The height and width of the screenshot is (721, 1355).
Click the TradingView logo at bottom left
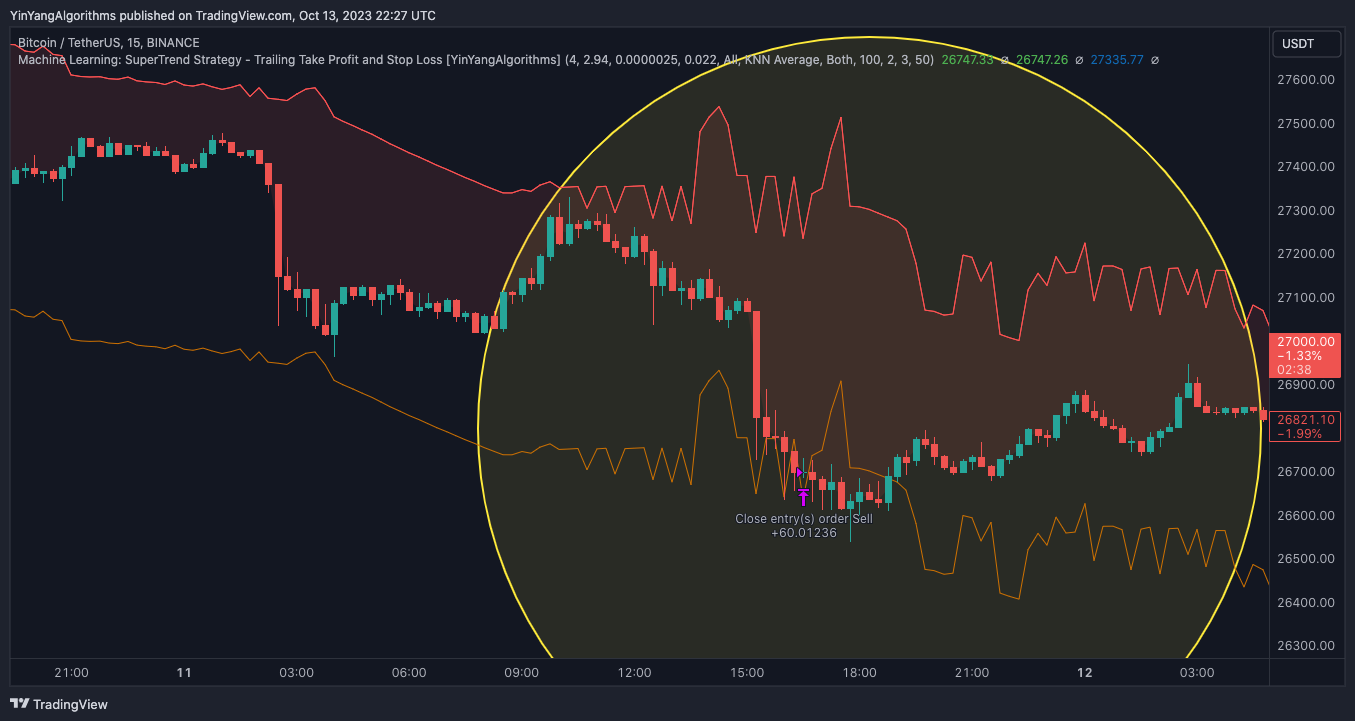[x=58, y=704]
